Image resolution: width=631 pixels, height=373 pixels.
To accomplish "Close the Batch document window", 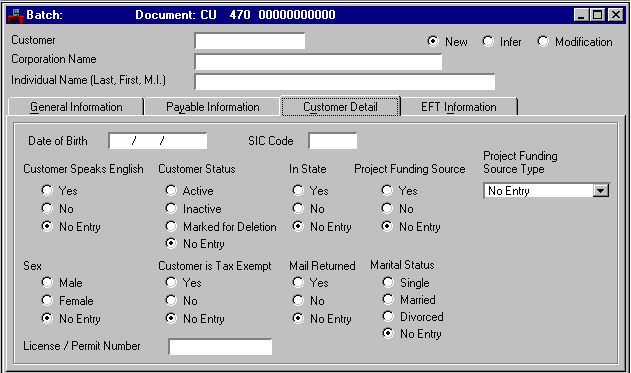I will [616, 15].
